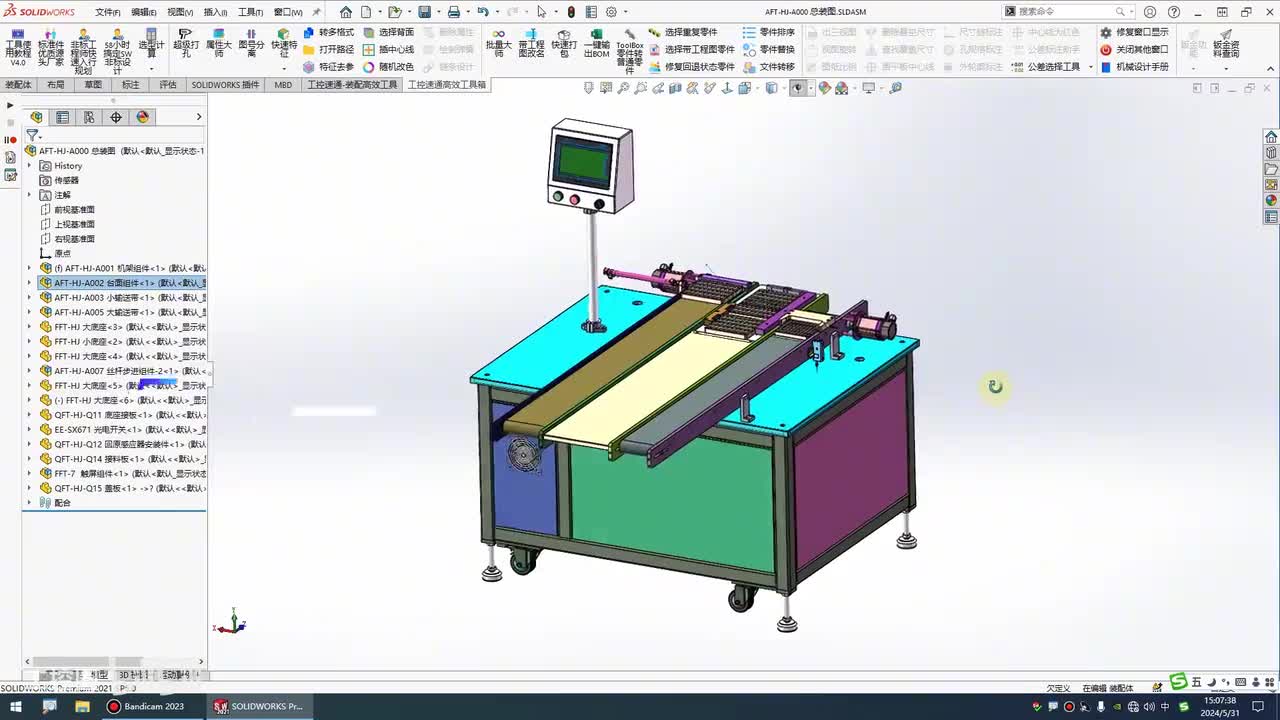Click the 打开路径 button
The width and height of the screenshot is (1280, 720).
click(329, 49)
